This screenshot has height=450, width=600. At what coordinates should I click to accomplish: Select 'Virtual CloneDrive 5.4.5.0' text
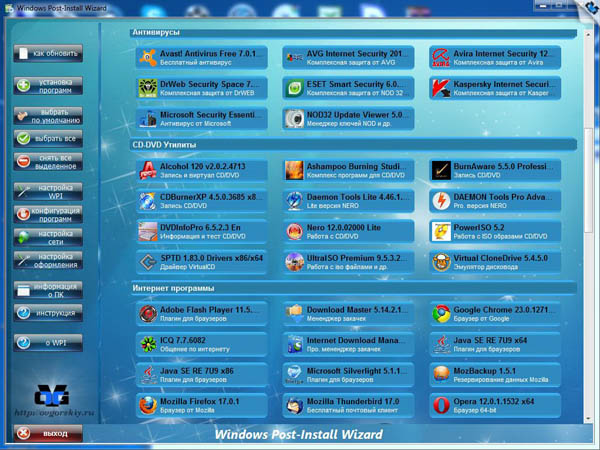[501, 258]
